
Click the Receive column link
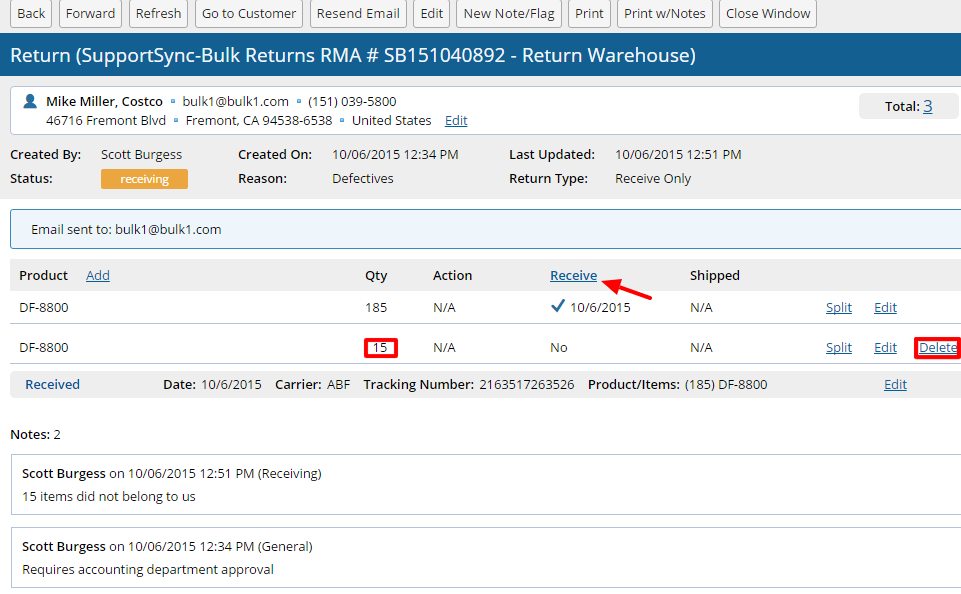[573, 275]
